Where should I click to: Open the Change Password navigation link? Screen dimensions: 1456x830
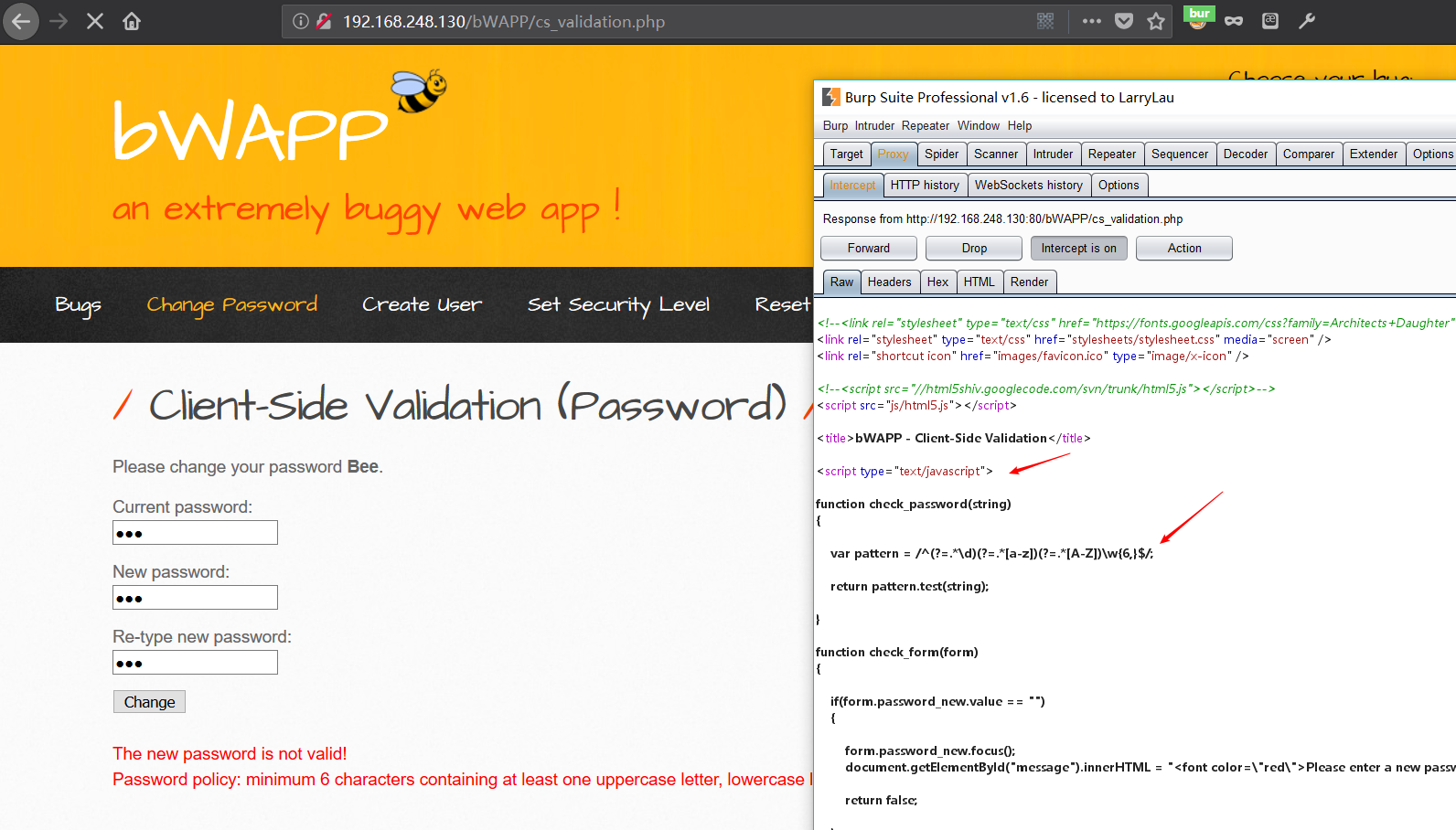[232, 305]
